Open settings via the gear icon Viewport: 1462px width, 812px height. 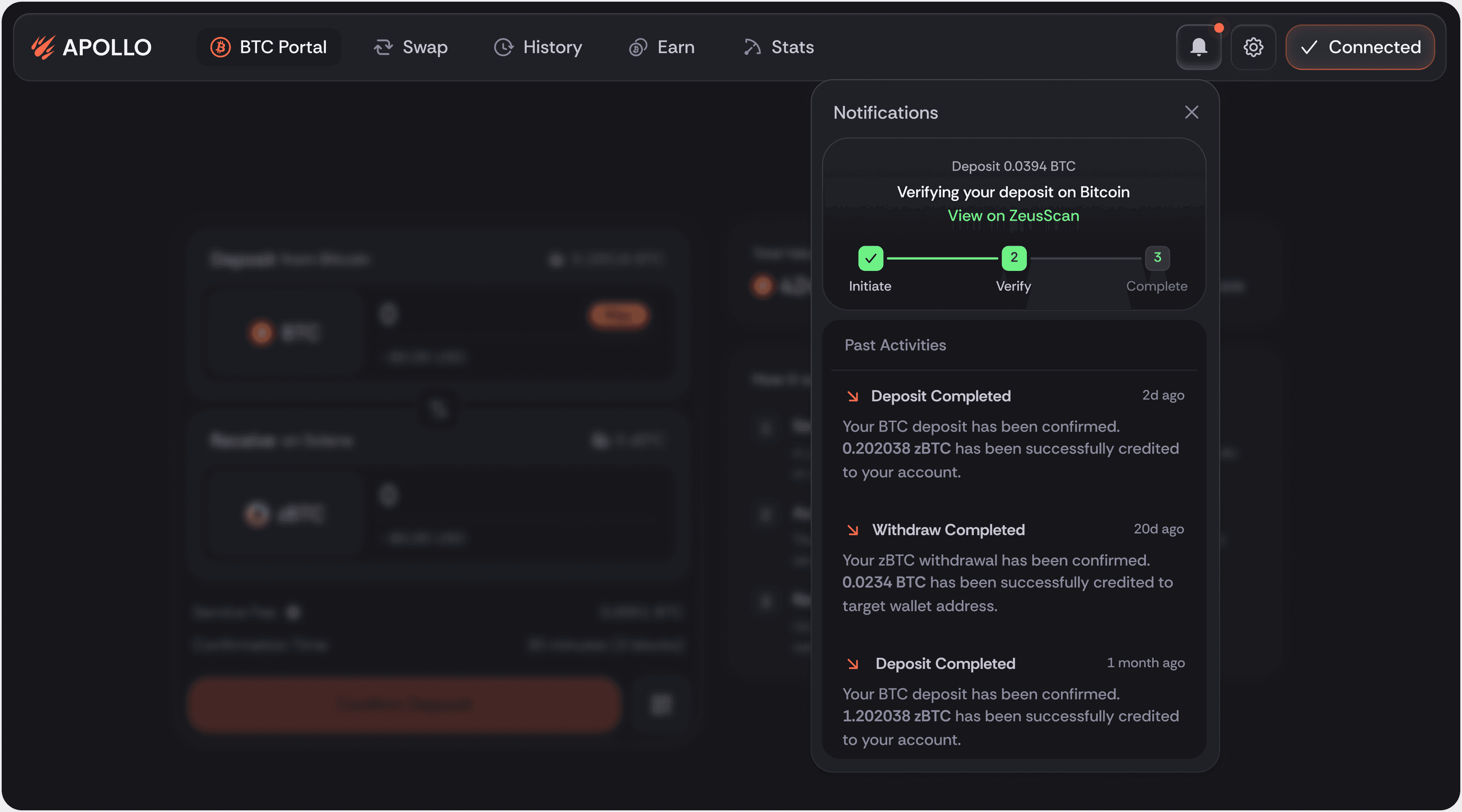(x=1253, y=47)
